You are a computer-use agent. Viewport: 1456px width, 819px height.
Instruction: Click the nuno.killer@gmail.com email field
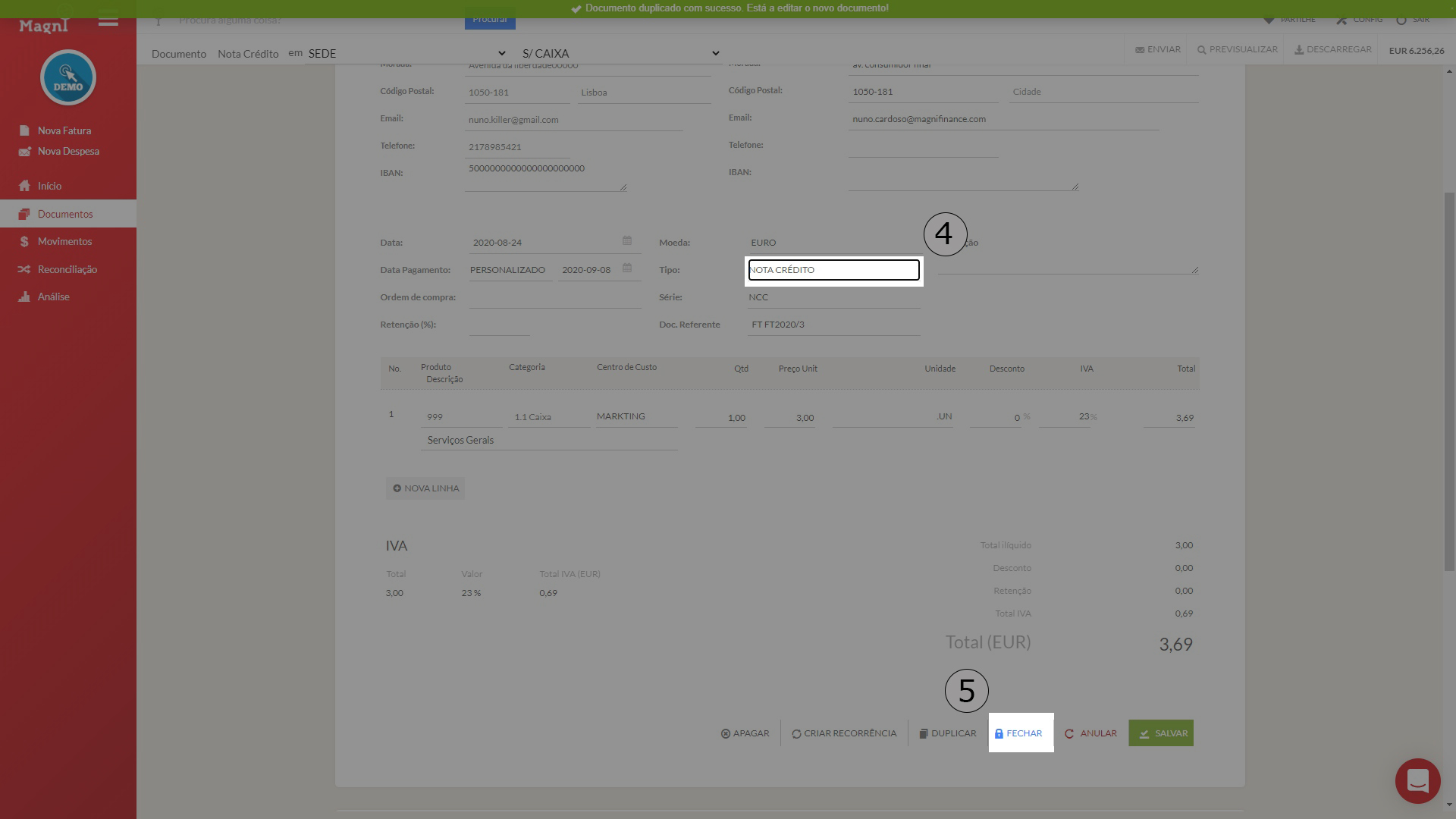coord(573,120)
